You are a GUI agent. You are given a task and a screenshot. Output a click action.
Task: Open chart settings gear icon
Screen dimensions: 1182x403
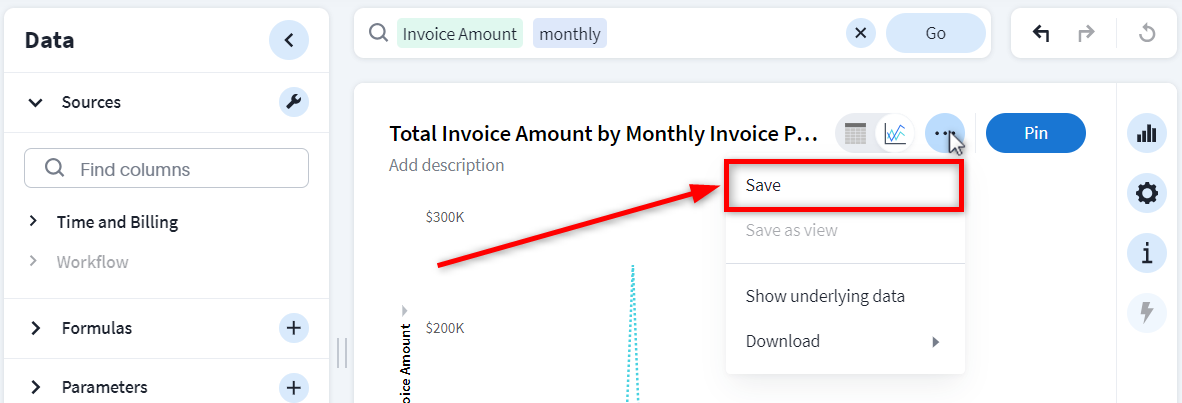[1147, 194]
